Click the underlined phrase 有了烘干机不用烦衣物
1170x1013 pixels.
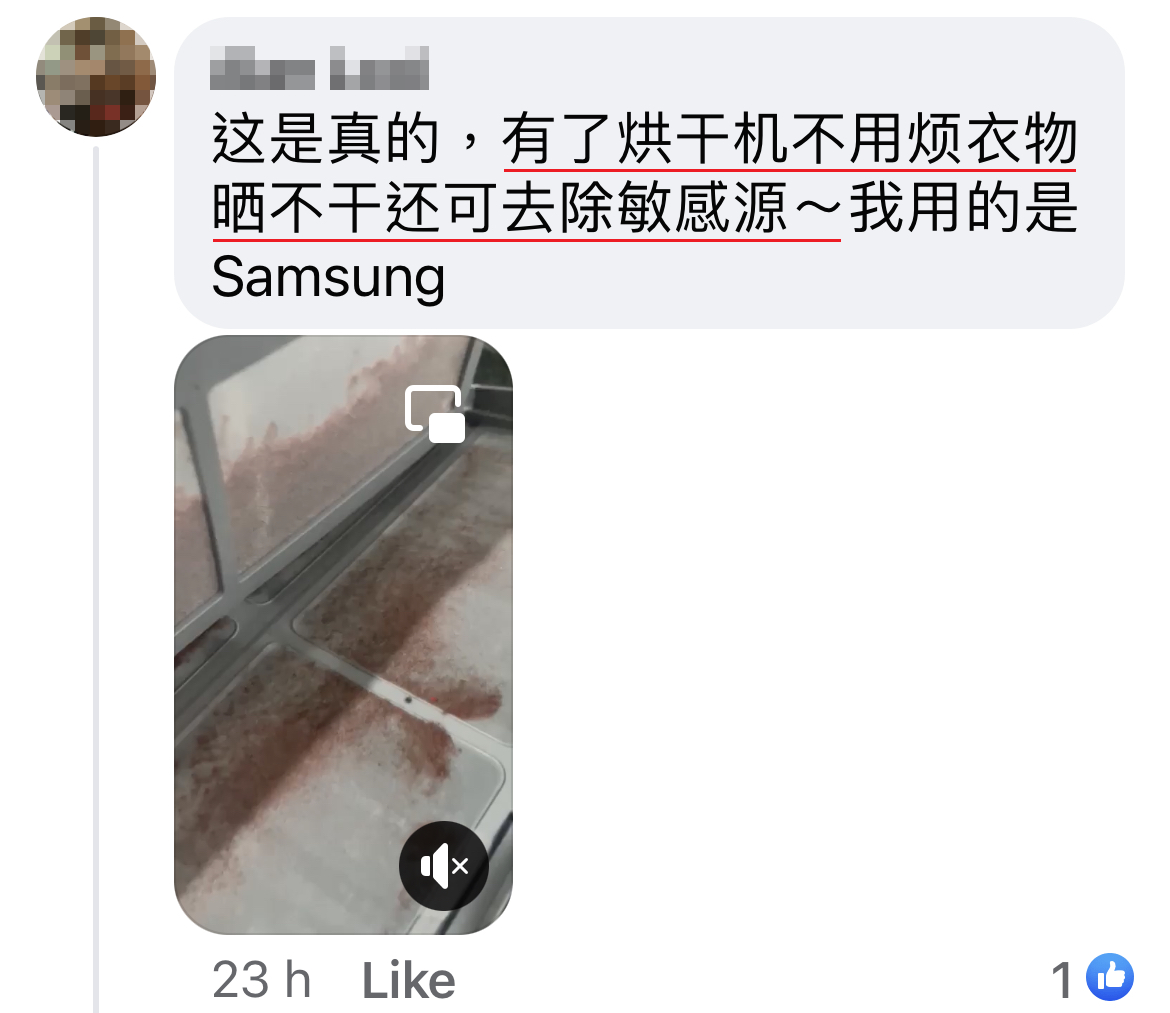click(789, 139)
